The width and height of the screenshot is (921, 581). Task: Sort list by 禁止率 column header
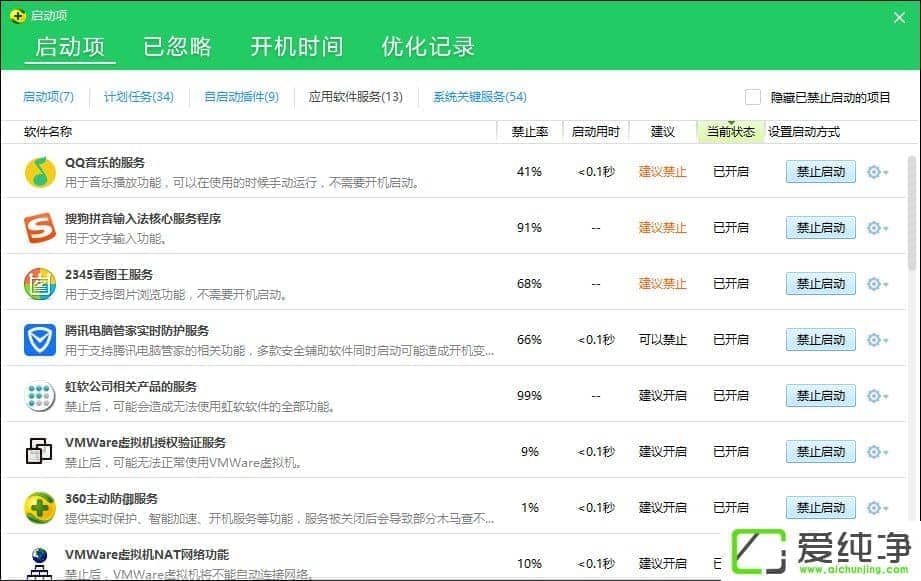(529, 132)
